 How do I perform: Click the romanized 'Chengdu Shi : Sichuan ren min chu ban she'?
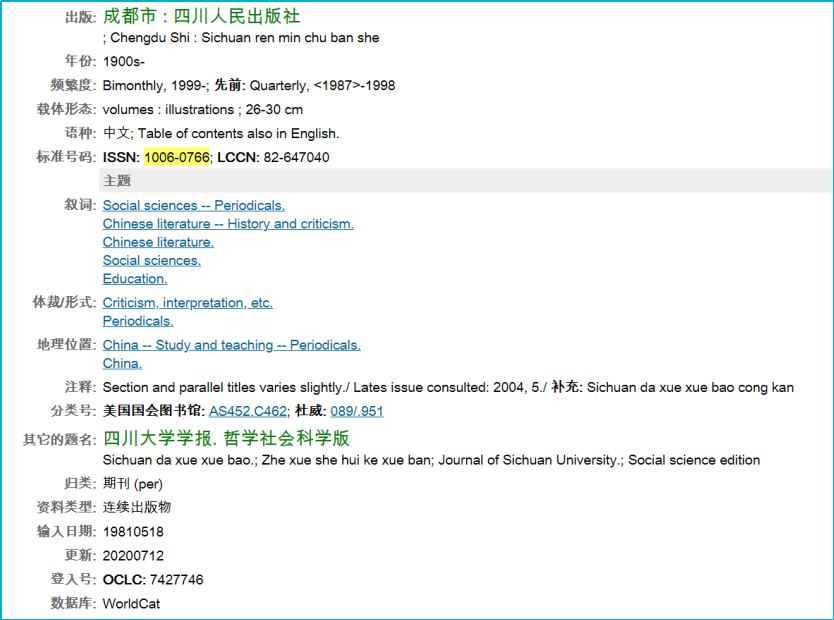[x=245, y=38]
